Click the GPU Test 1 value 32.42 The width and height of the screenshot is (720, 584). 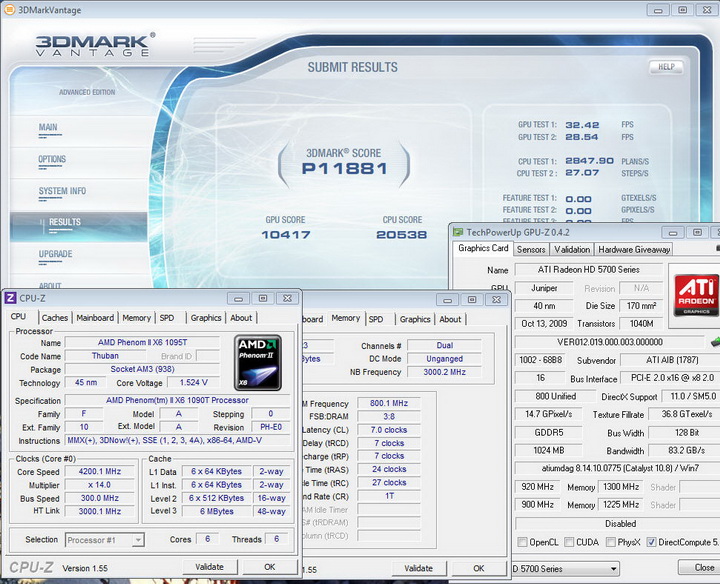coord(582,125)
